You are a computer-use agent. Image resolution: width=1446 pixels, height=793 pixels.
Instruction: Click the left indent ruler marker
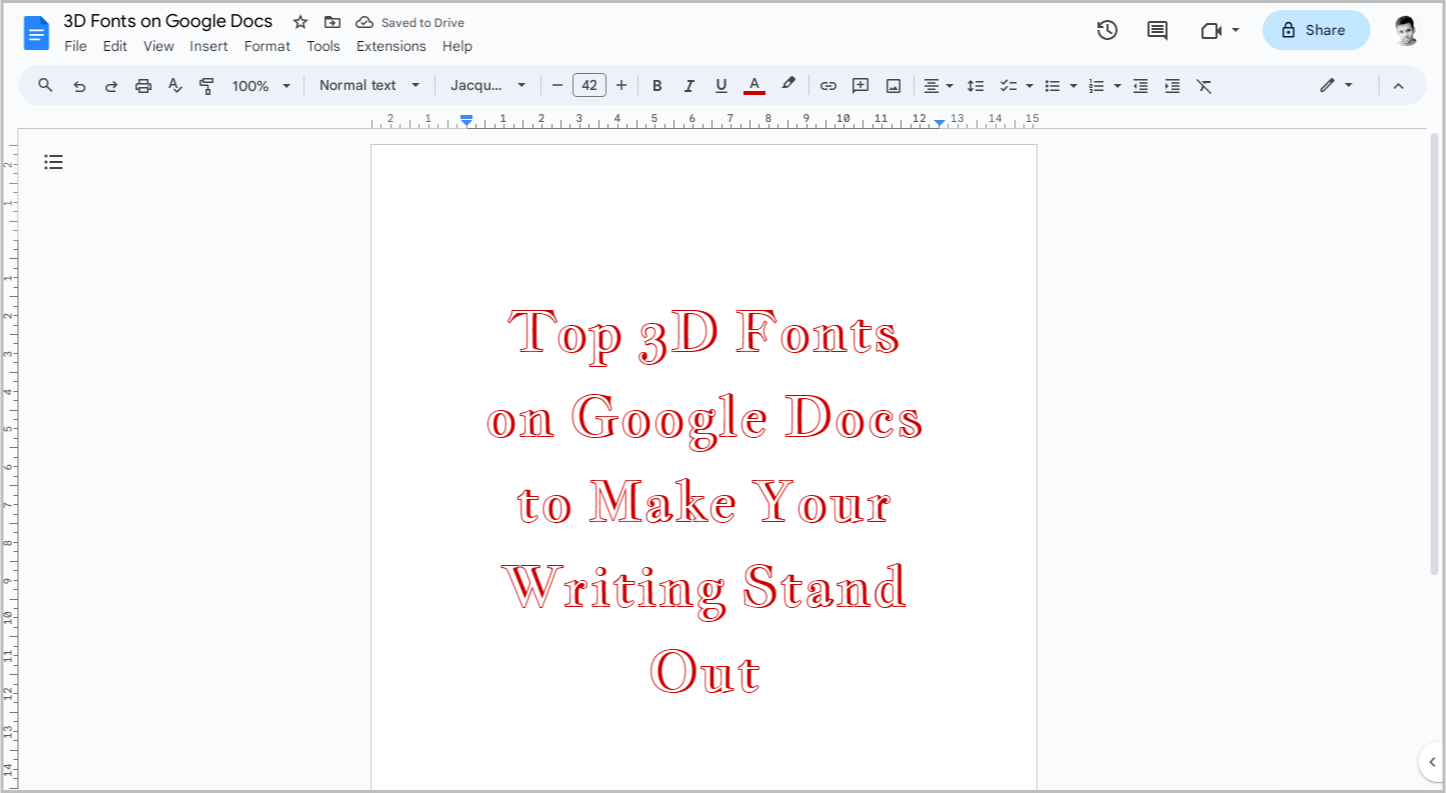point(466,121)
